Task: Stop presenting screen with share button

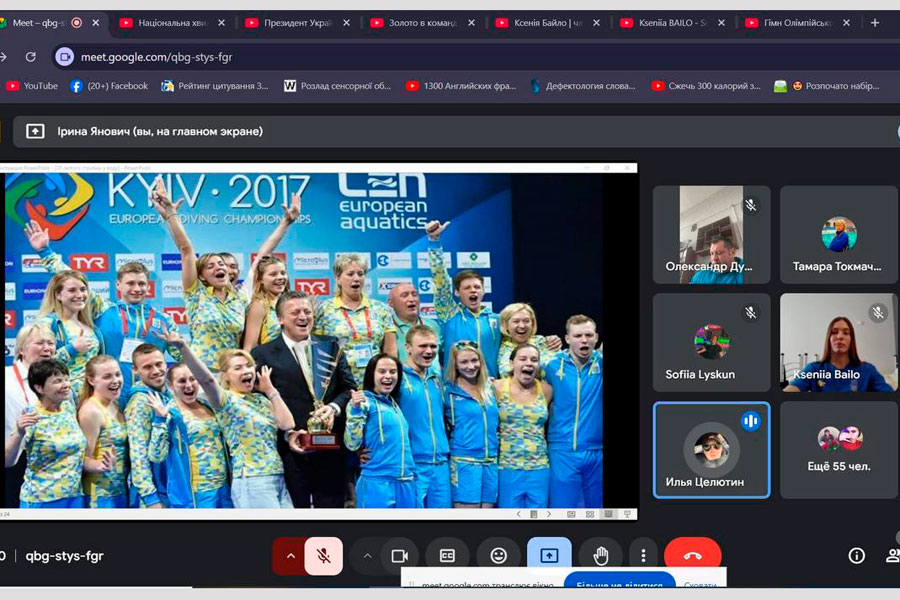Action: click(549, 556)
